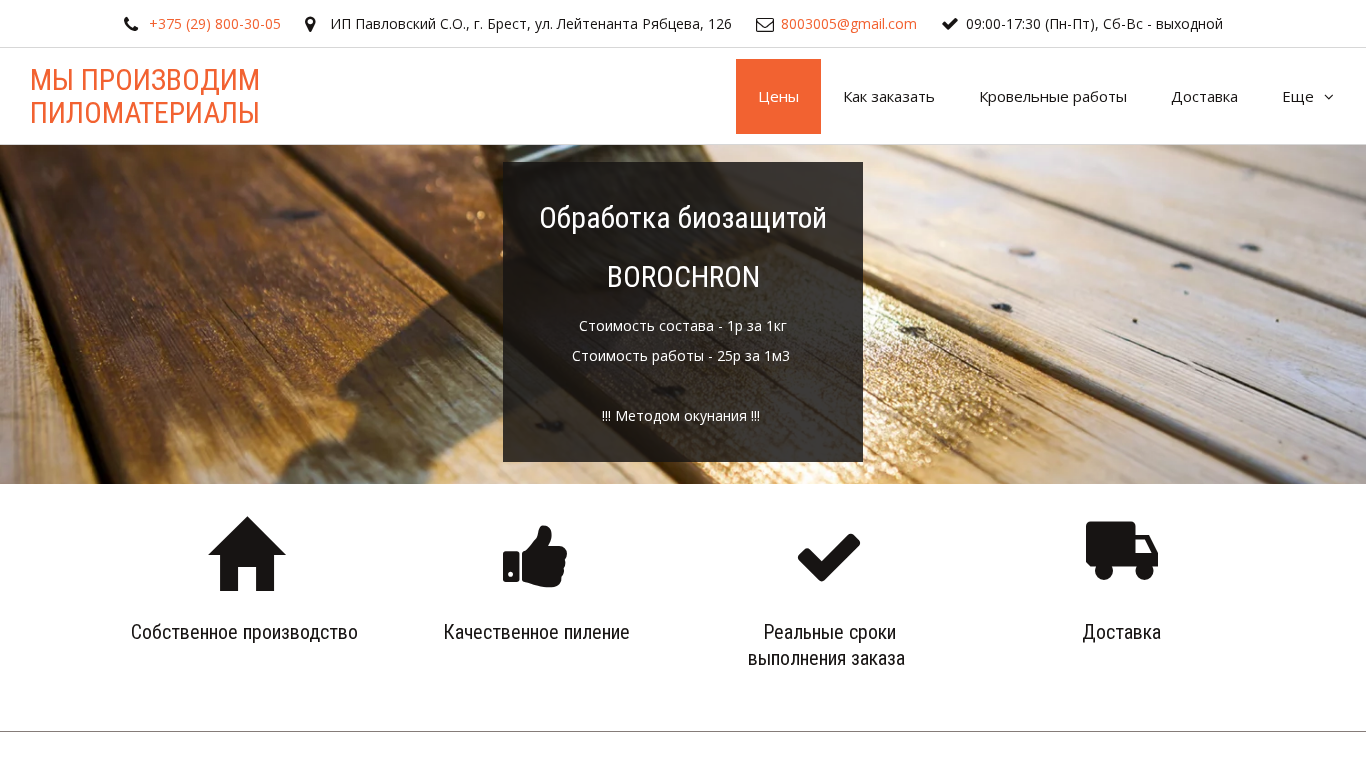Click the 8003005@gmail.com email link
Screen dimensions: 1366x768
[x=849, y=24]
